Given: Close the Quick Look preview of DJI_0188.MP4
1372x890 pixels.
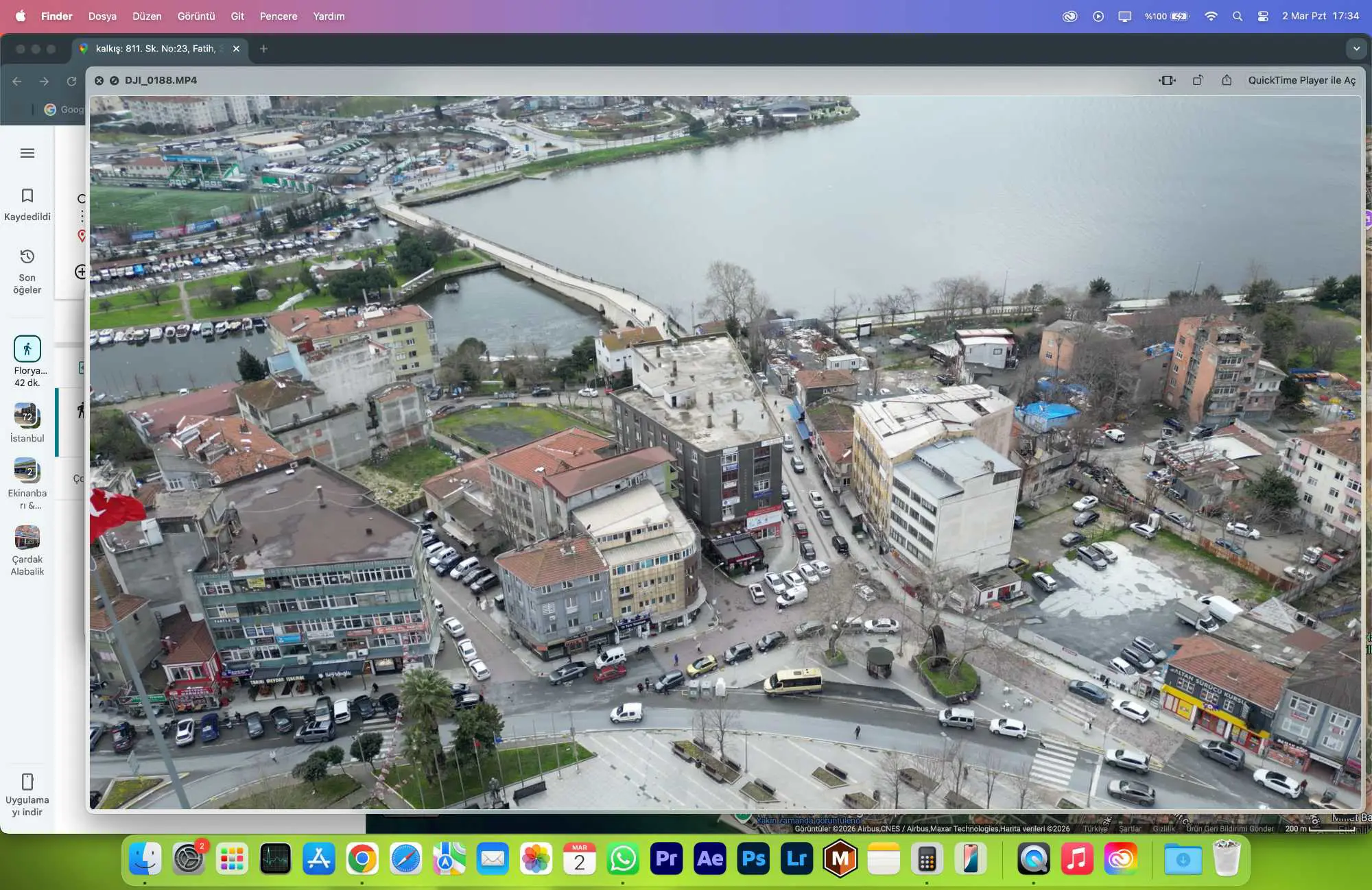Looking at the screenshot, I should click(99, 80).
